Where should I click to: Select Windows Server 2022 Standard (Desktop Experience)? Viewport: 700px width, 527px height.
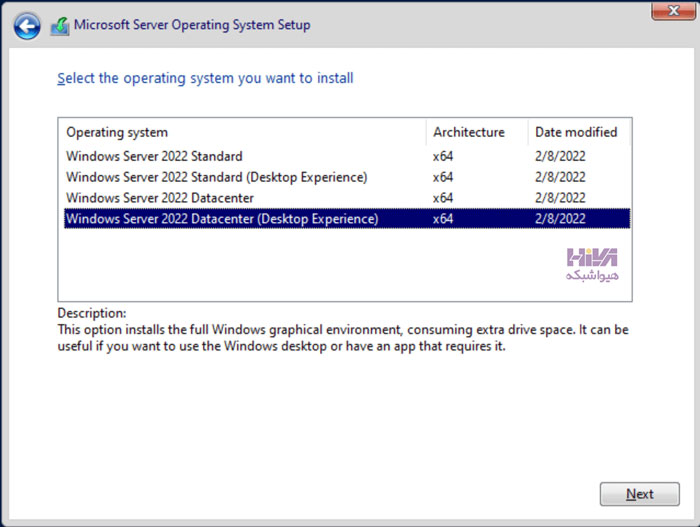[x=347, y=177]
